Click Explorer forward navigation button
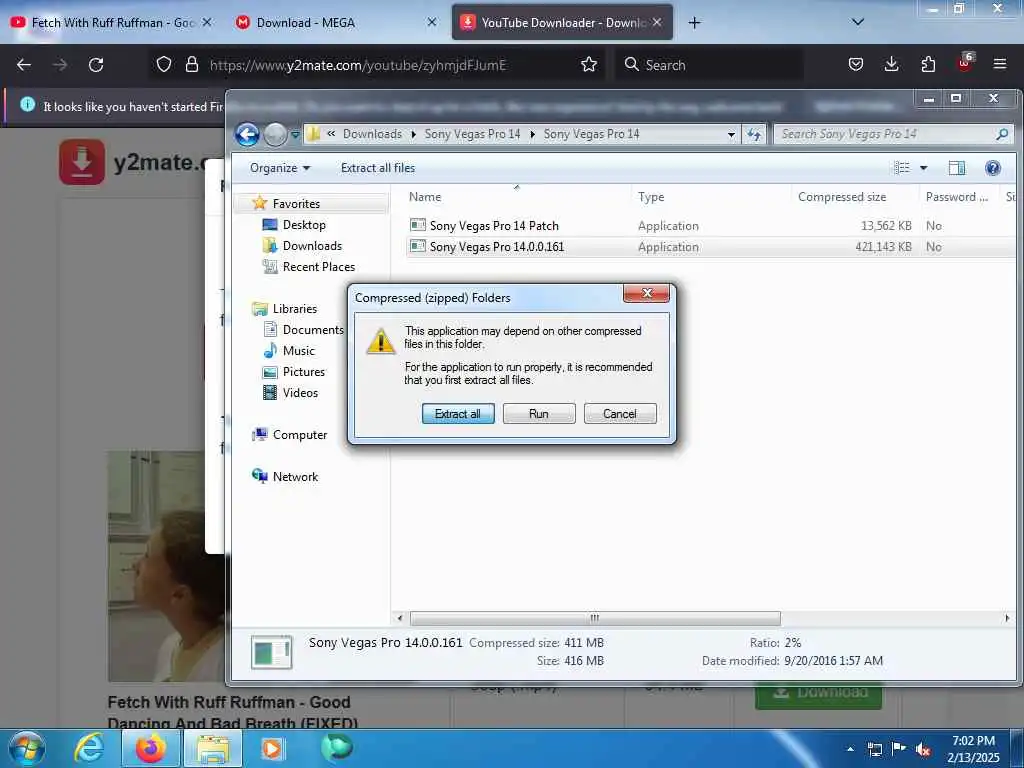The height and width of the screenshot is (768, 1024). pos(275,135)
